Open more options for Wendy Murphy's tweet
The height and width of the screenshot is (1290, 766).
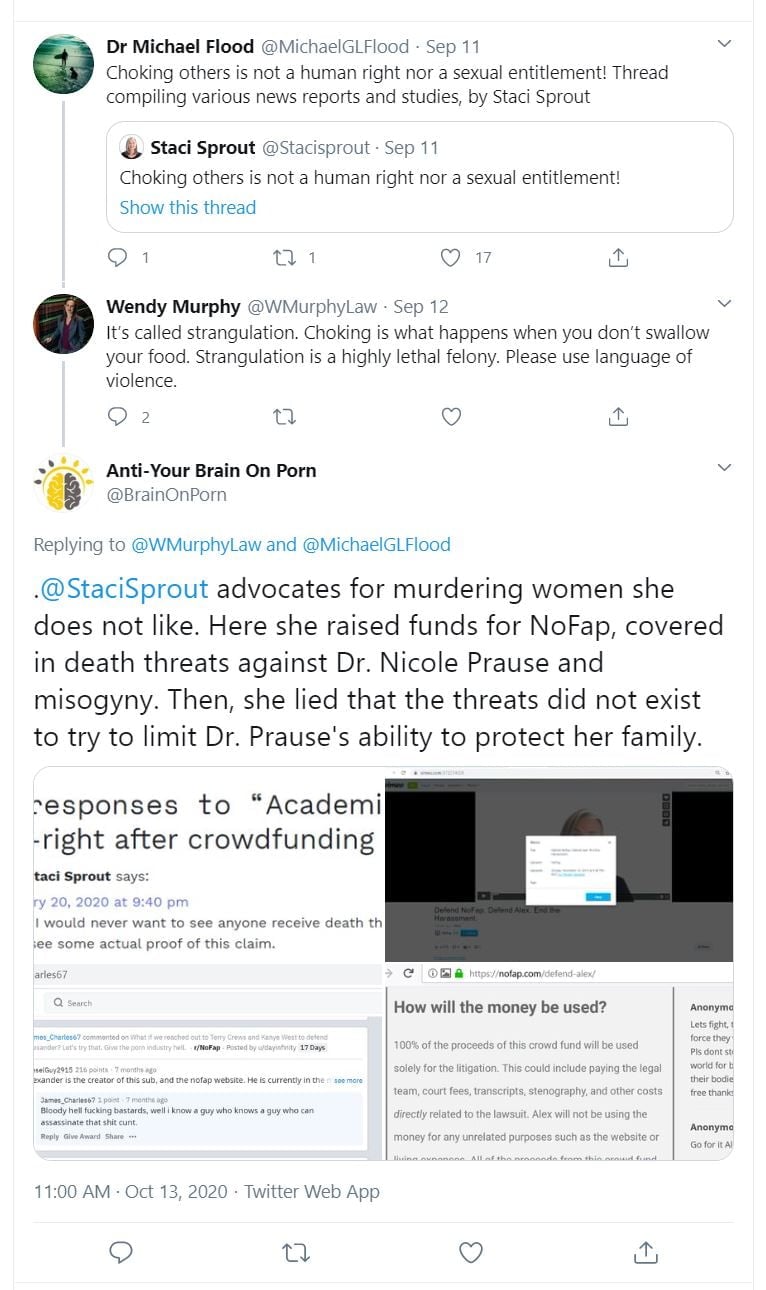pos(725,303)
